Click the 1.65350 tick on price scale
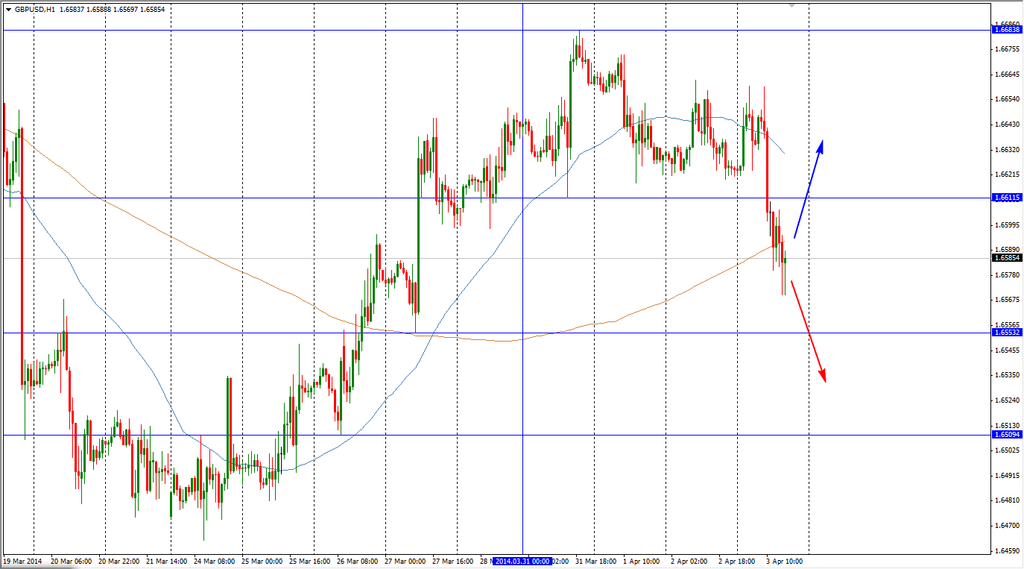This screenshot has width=1024, height=569. [1006, 376]
